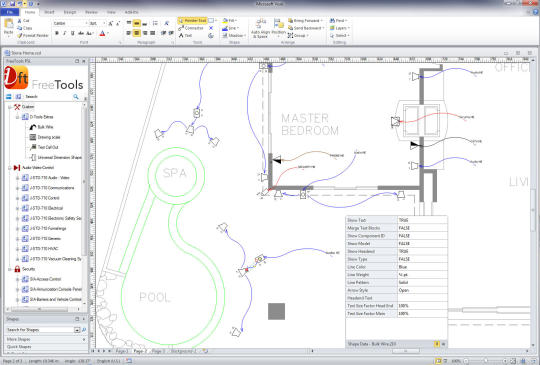Click the More Shapes button
The height and width of the screenshot is (365, 540).
[x=45, y=340]
